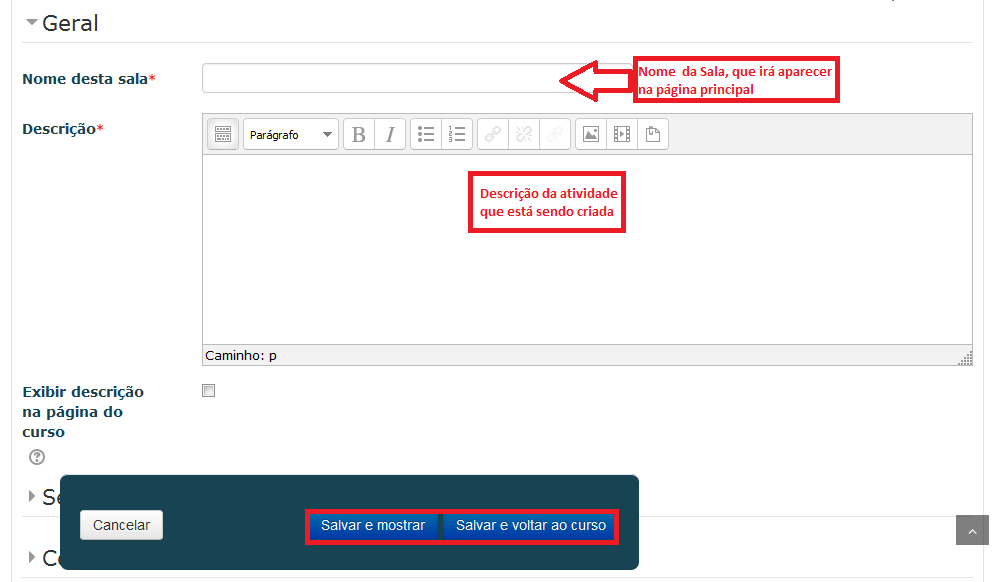Screen dimensions: 995x582
Task: Click the insert link chain icon
Action: click(493, 135)
